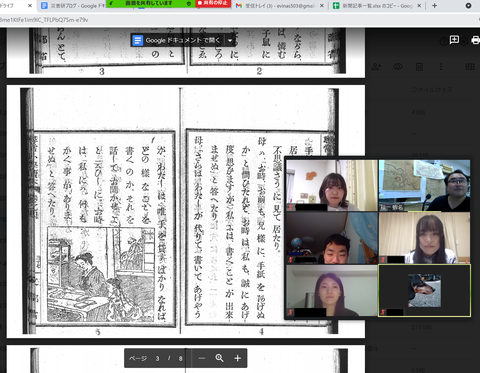Select the 'ドライブ' browser tab
The height and width of the screenshot is (373, 480).
12,6
